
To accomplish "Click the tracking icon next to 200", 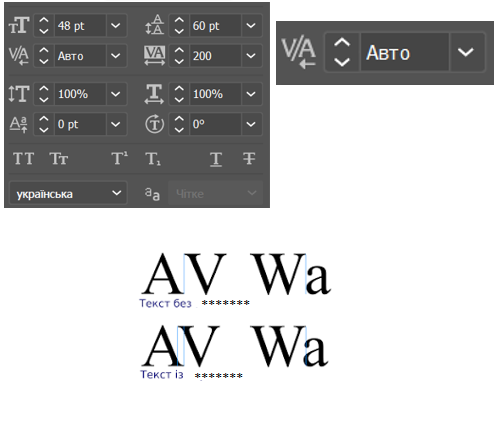I will [x=154, y=55].
